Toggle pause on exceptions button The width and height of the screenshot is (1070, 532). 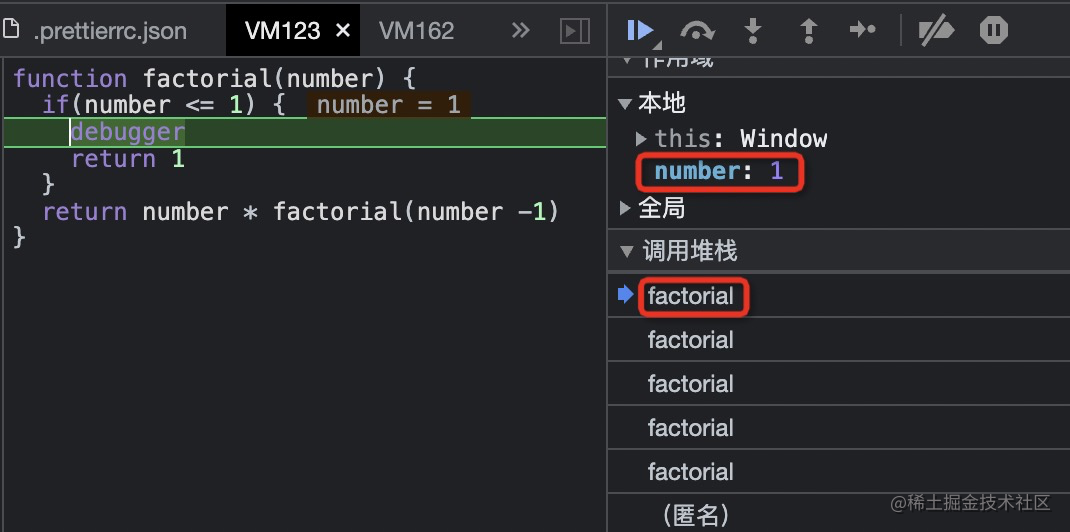tap(993, 31)
